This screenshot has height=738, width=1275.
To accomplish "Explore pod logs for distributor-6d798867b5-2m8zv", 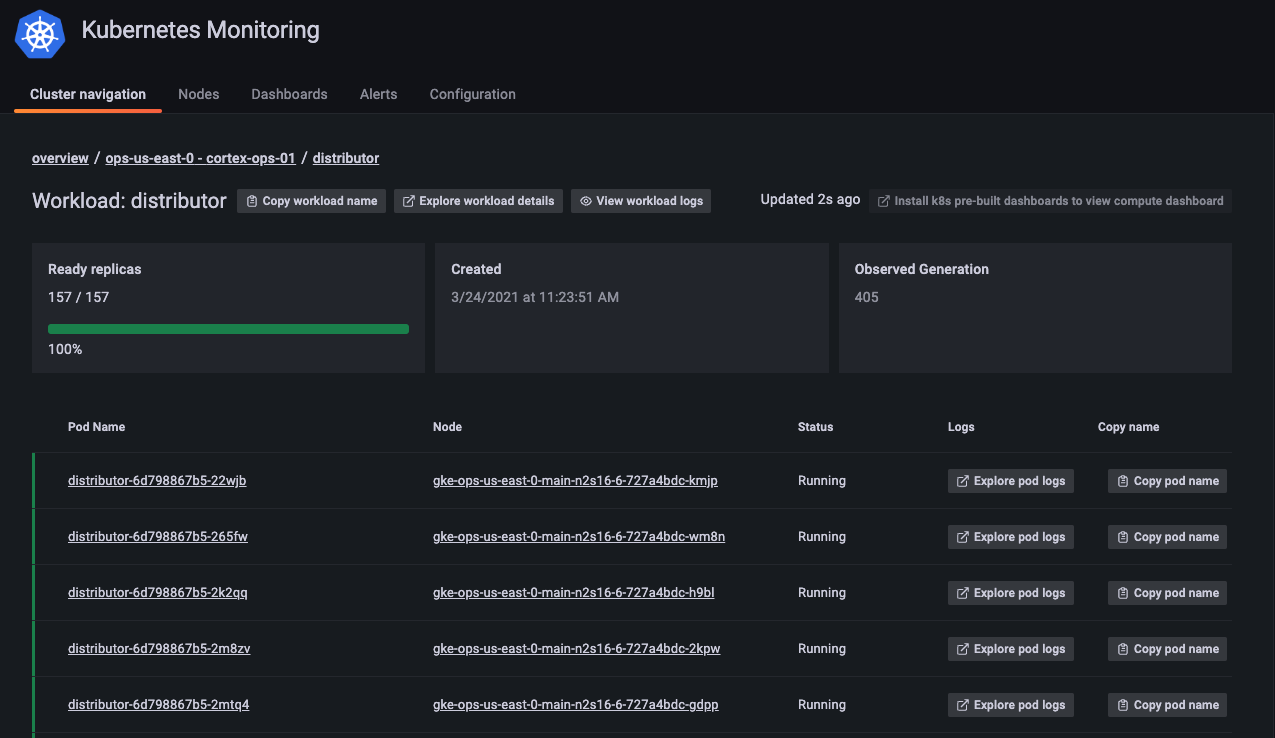I will pyautogui.click(x=1011, y=649).
